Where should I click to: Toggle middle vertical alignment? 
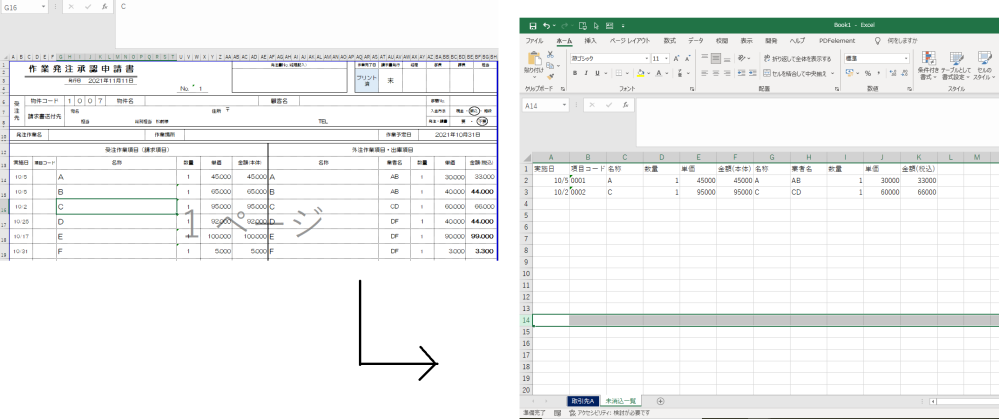(x=716, y=58)
